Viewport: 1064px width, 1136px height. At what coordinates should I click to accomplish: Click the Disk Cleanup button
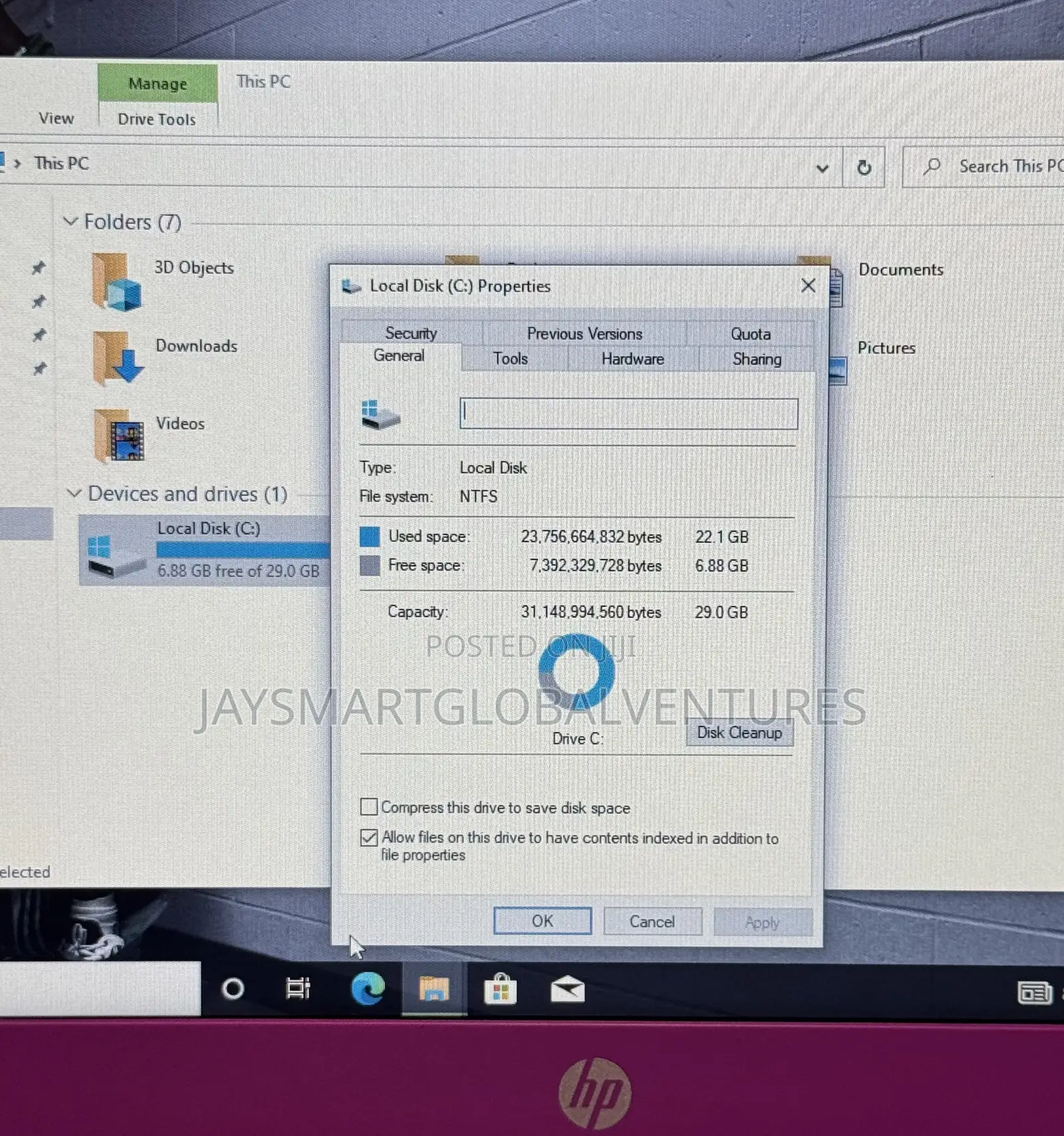point(739,732)
